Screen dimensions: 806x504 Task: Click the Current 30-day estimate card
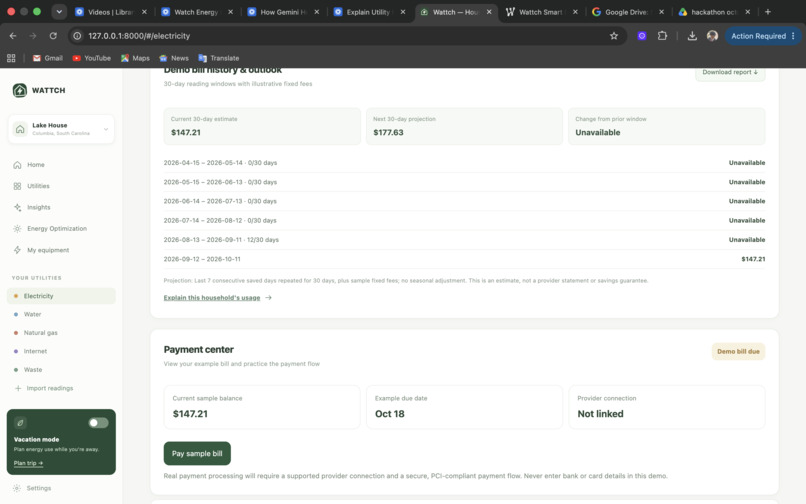tap(262, 127)
